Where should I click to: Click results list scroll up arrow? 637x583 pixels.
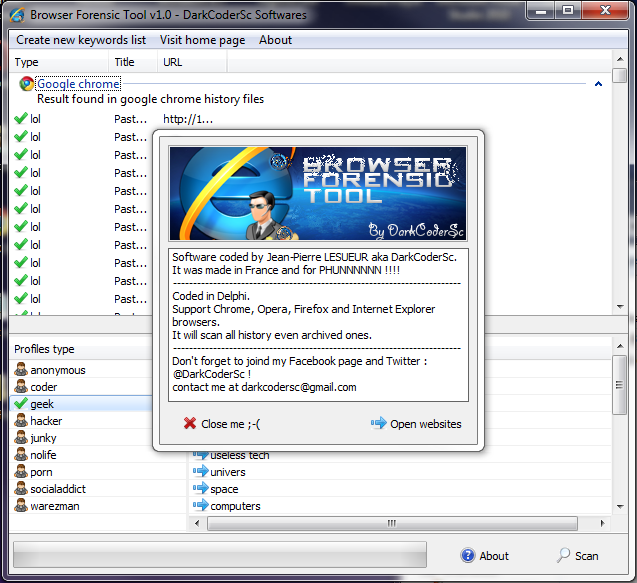pos(620,59)
